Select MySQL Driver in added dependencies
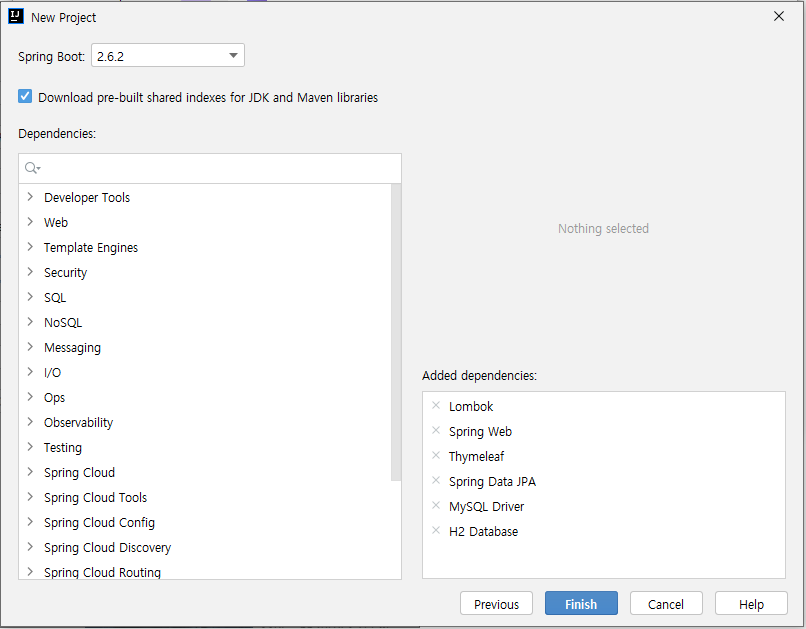 (x=486, y=507)
